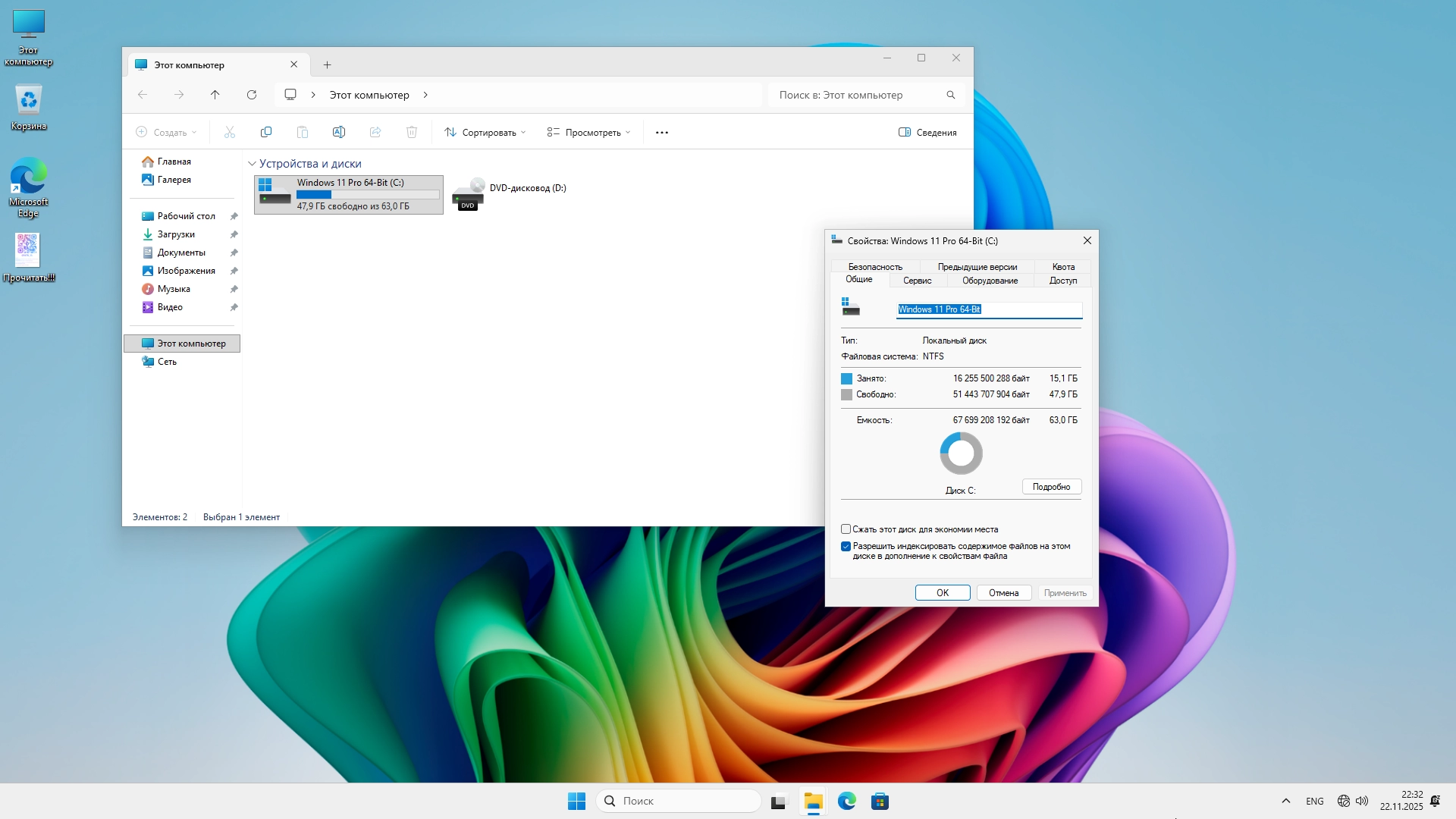Click the Rename icon in toolbar
The image size is (1456, 819).
point(339,132)
